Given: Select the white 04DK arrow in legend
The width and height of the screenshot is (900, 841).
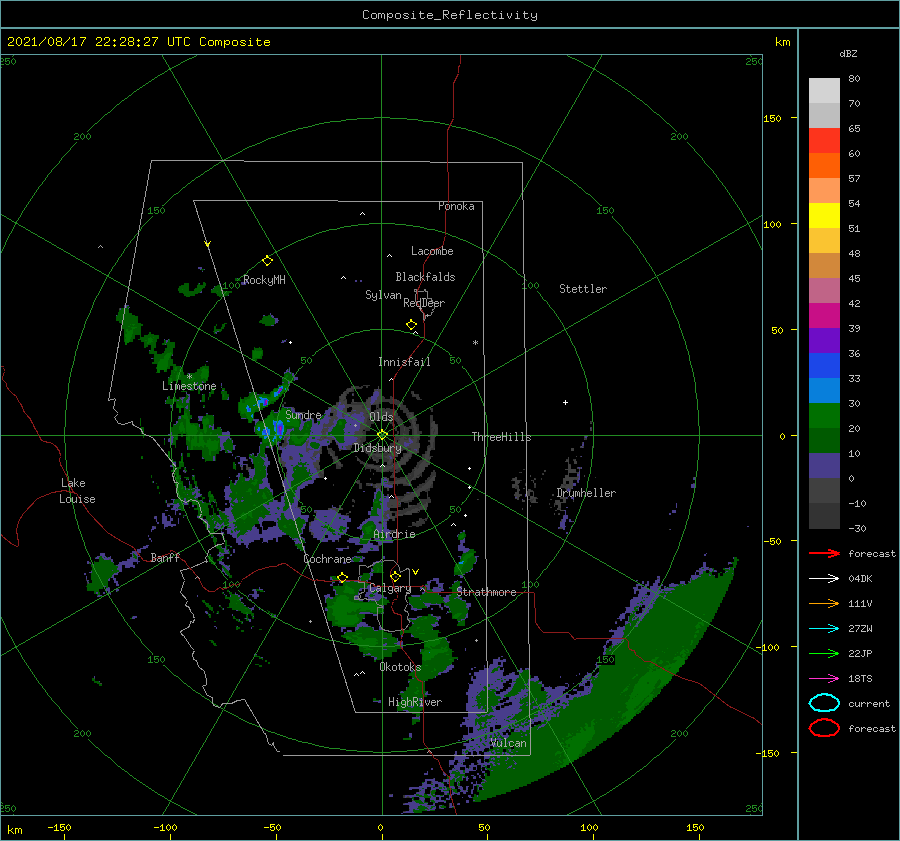Looking at the screenshot, I should point(824,579).
